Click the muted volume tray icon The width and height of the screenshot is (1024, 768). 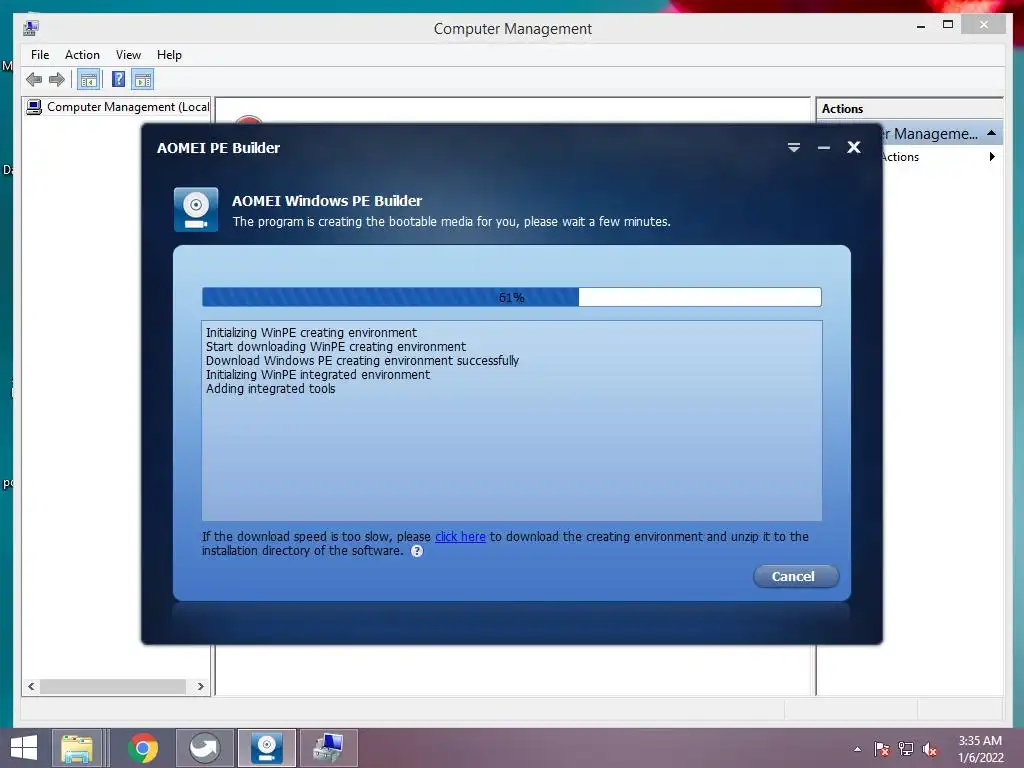930,749
